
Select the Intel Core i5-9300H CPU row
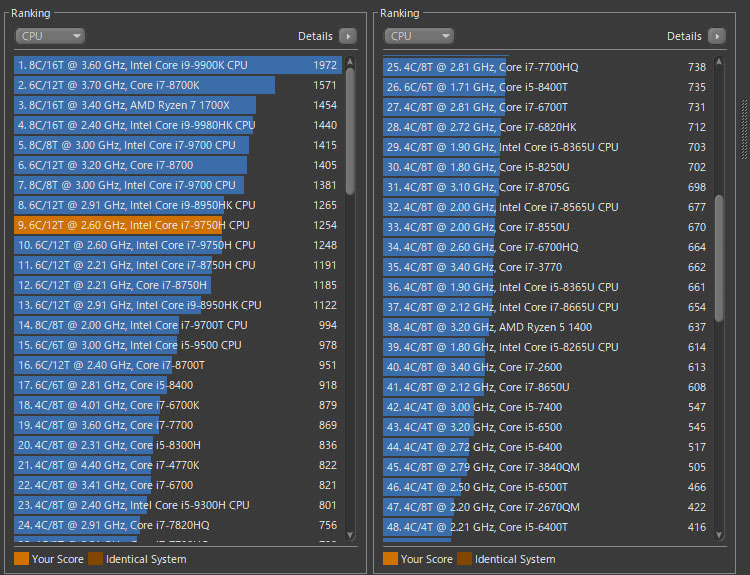(x=178, y=506)
